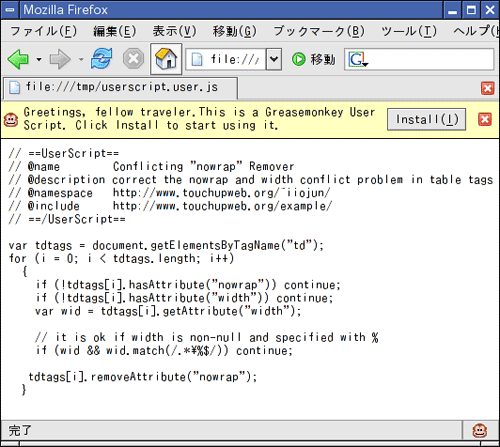
Task: Reload the page with the refresh icon
Action: 102,59
